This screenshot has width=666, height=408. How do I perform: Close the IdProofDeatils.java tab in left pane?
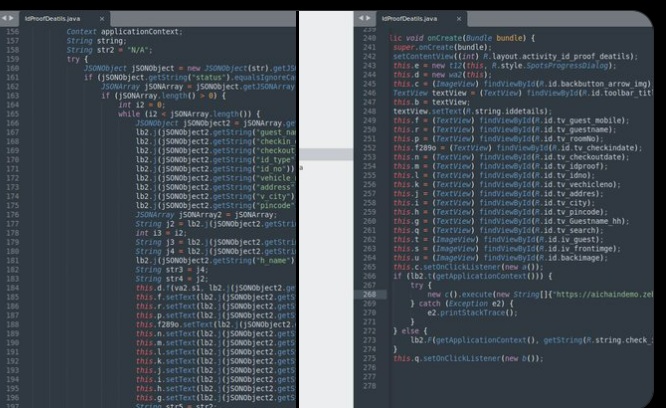[101, 18]
